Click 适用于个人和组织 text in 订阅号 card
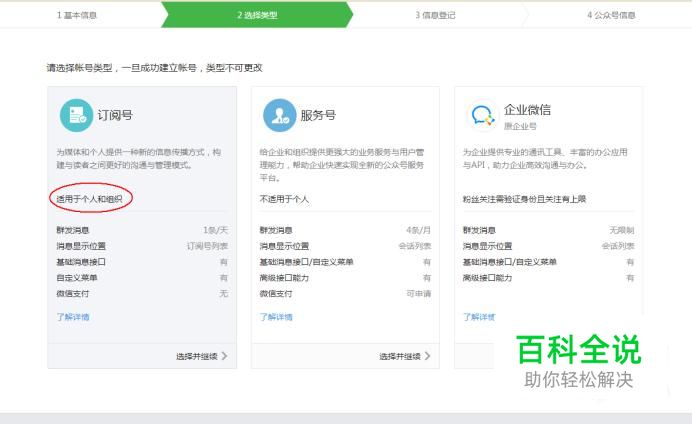 pyautogui.click(x=89, y=199)
